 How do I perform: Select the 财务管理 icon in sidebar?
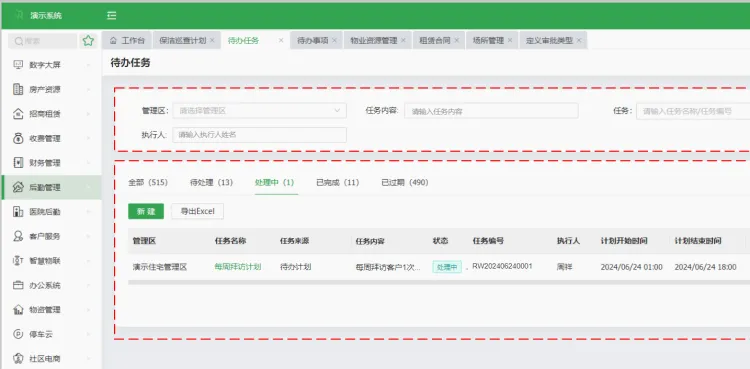(18, 163)
